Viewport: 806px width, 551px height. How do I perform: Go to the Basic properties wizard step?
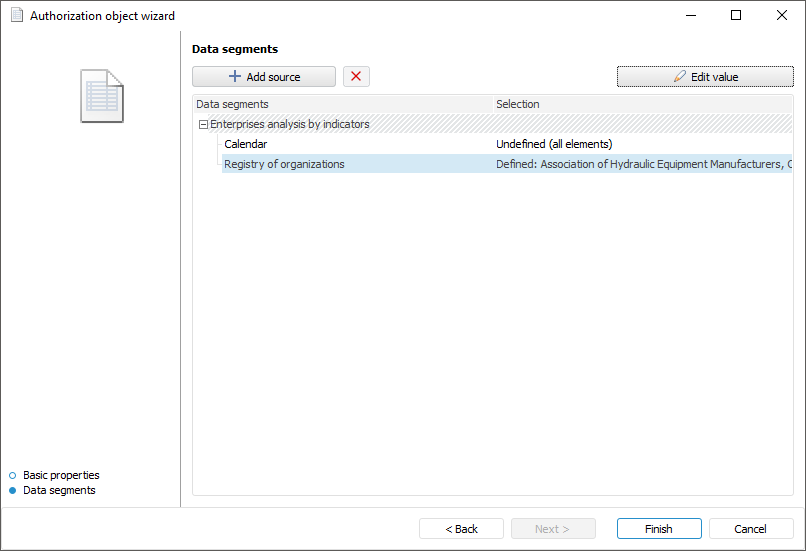tap(61, 475)
